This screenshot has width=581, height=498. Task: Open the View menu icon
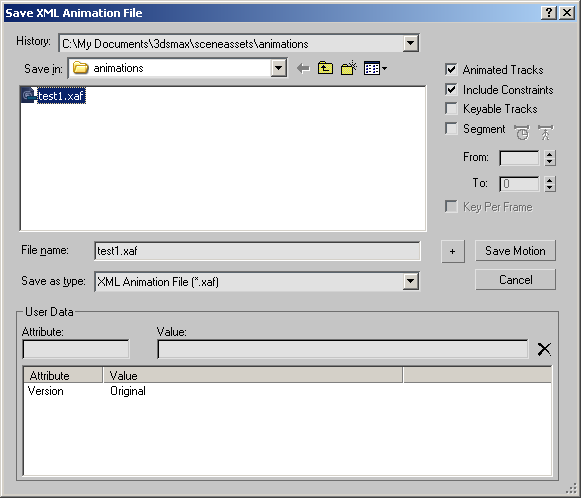click(x=375, y=69)
